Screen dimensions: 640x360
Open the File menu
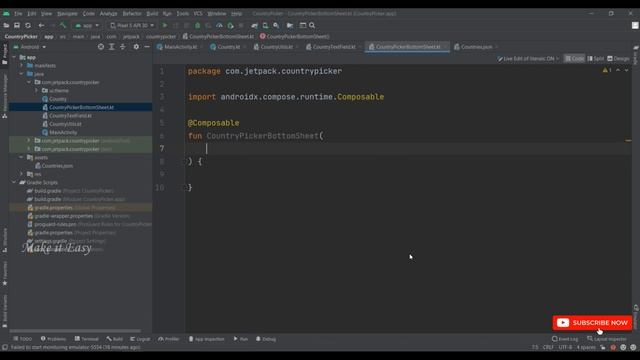[18, 13]
